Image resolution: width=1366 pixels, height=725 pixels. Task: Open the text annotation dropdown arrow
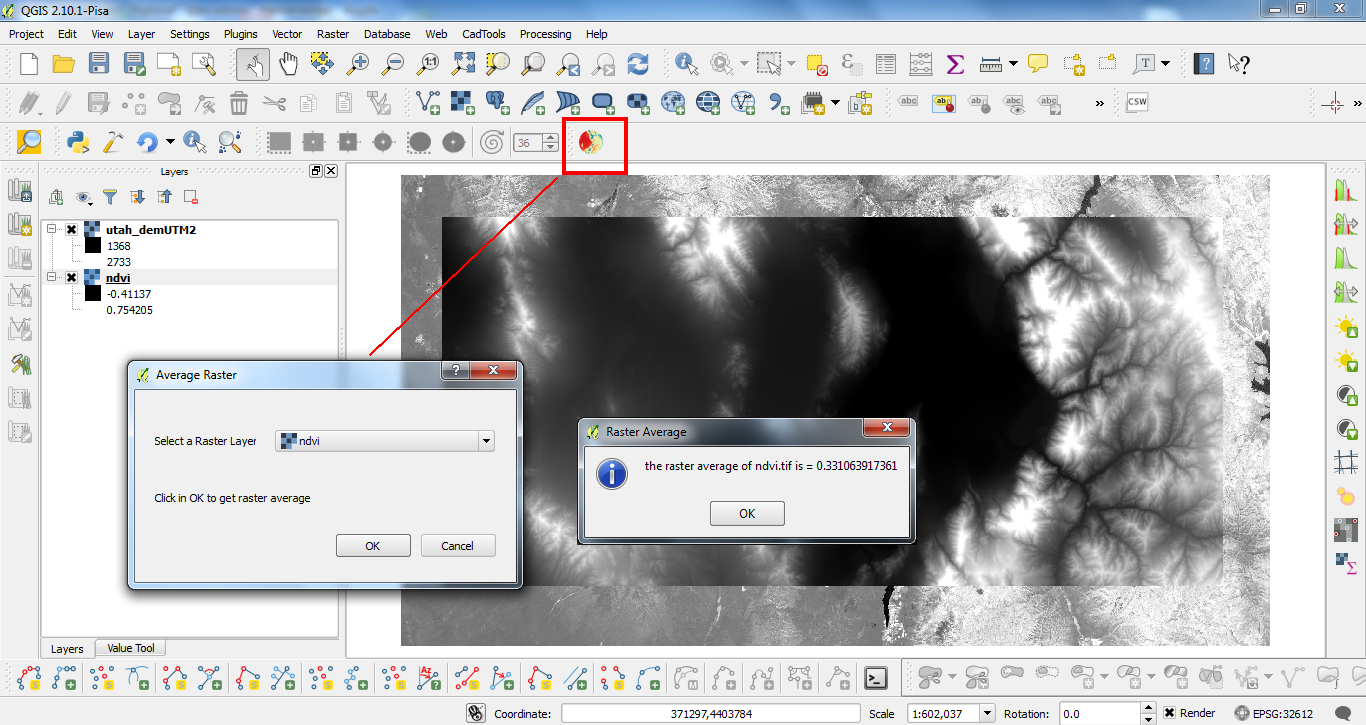click(x=1166, y=64)
